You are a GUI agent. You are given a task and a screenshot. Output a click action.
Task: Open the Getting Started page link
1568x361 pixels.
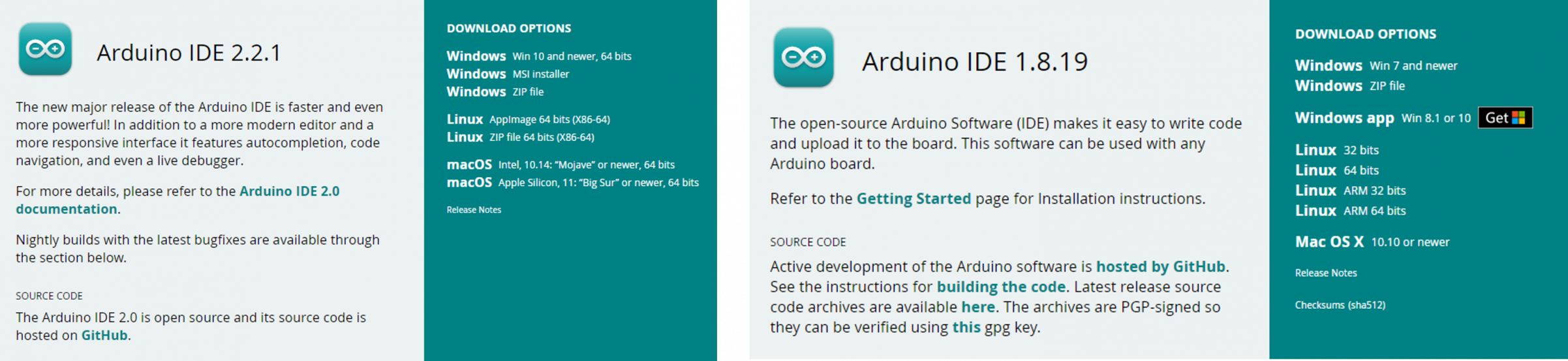[913, 198]
